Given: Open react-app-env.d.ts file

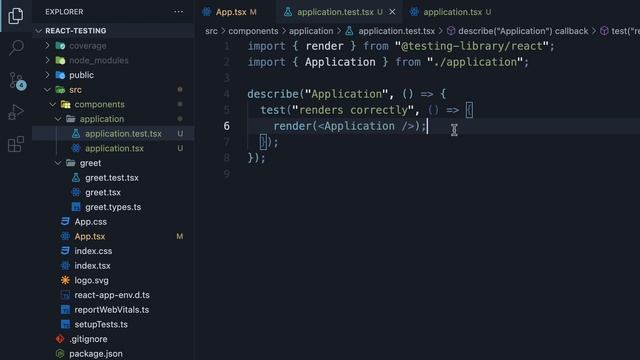Looking at the screenshot, I should 112,295.
